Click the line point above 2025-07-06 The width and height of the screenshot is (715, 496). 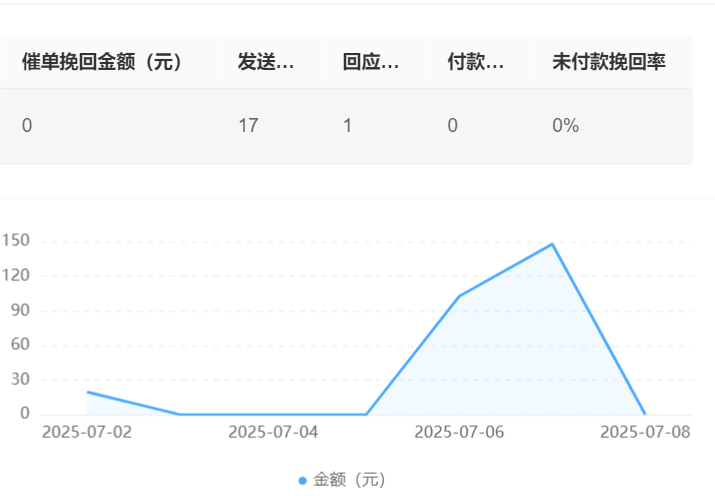pyautogui.click(x=459, y=296)
